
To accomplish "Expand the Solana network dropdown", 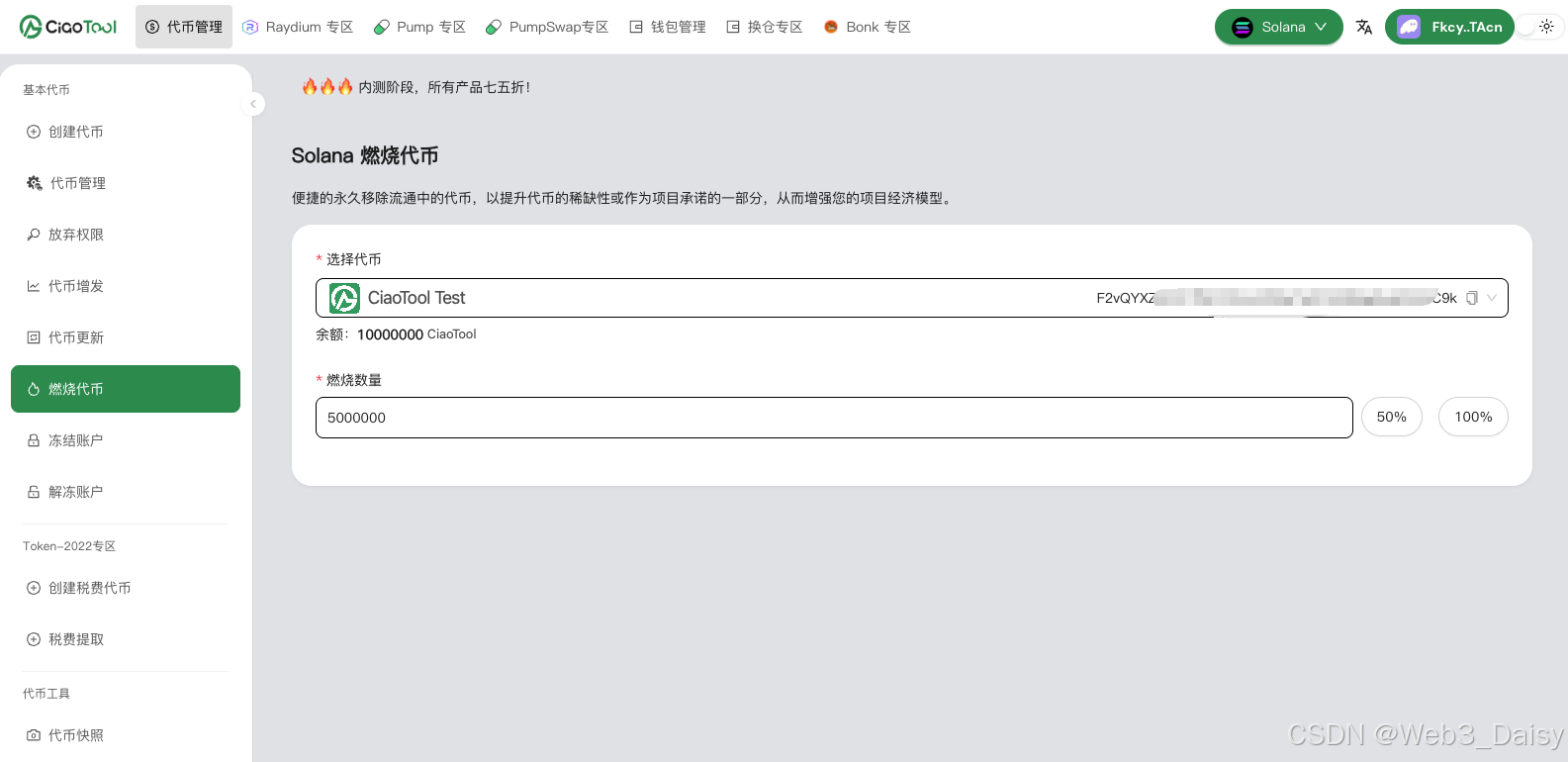I will pos(1279,27).
